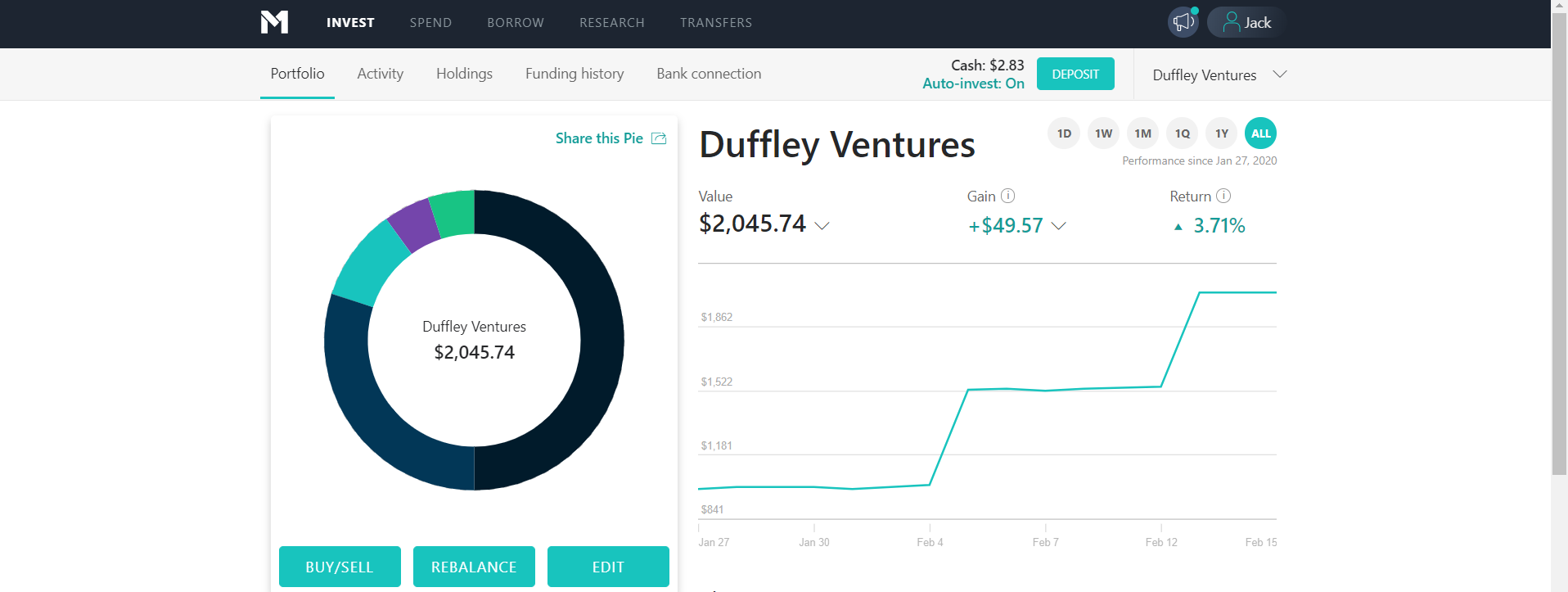Go to the Research menu
The image size is (1568, 592).
click(611, 23)
